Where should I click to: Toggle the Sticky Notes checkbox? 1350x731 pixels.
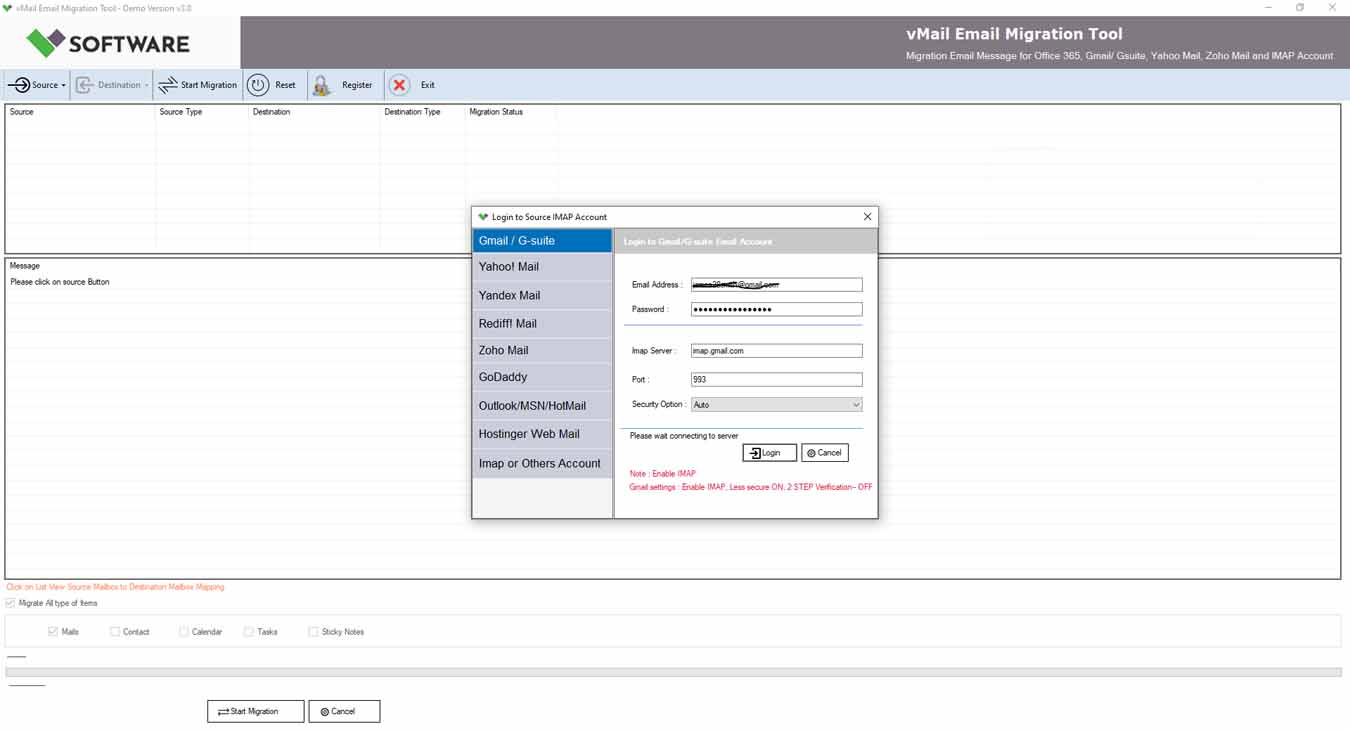click(313, 632)
